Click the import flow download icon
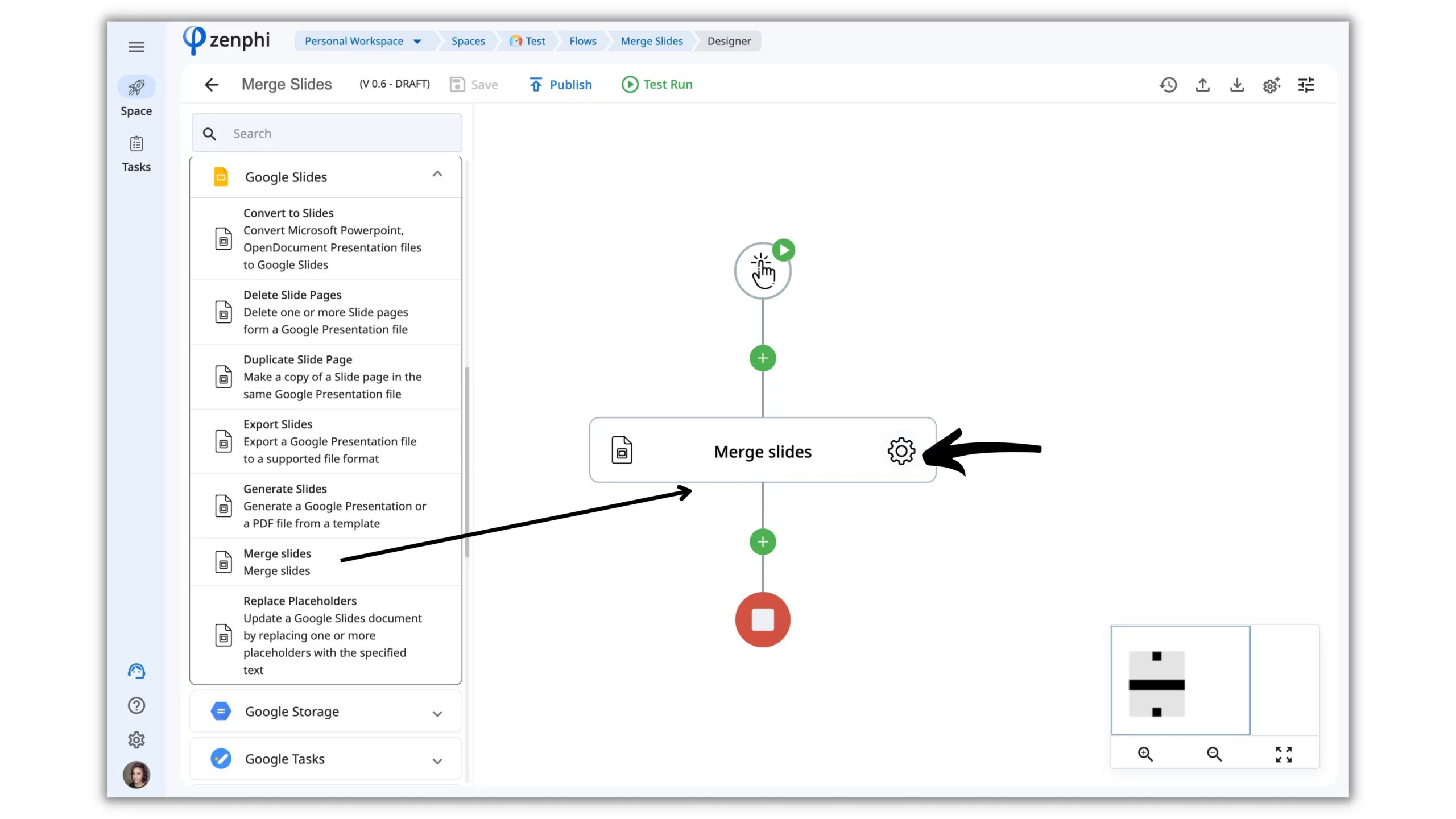 pos(1237,84)
